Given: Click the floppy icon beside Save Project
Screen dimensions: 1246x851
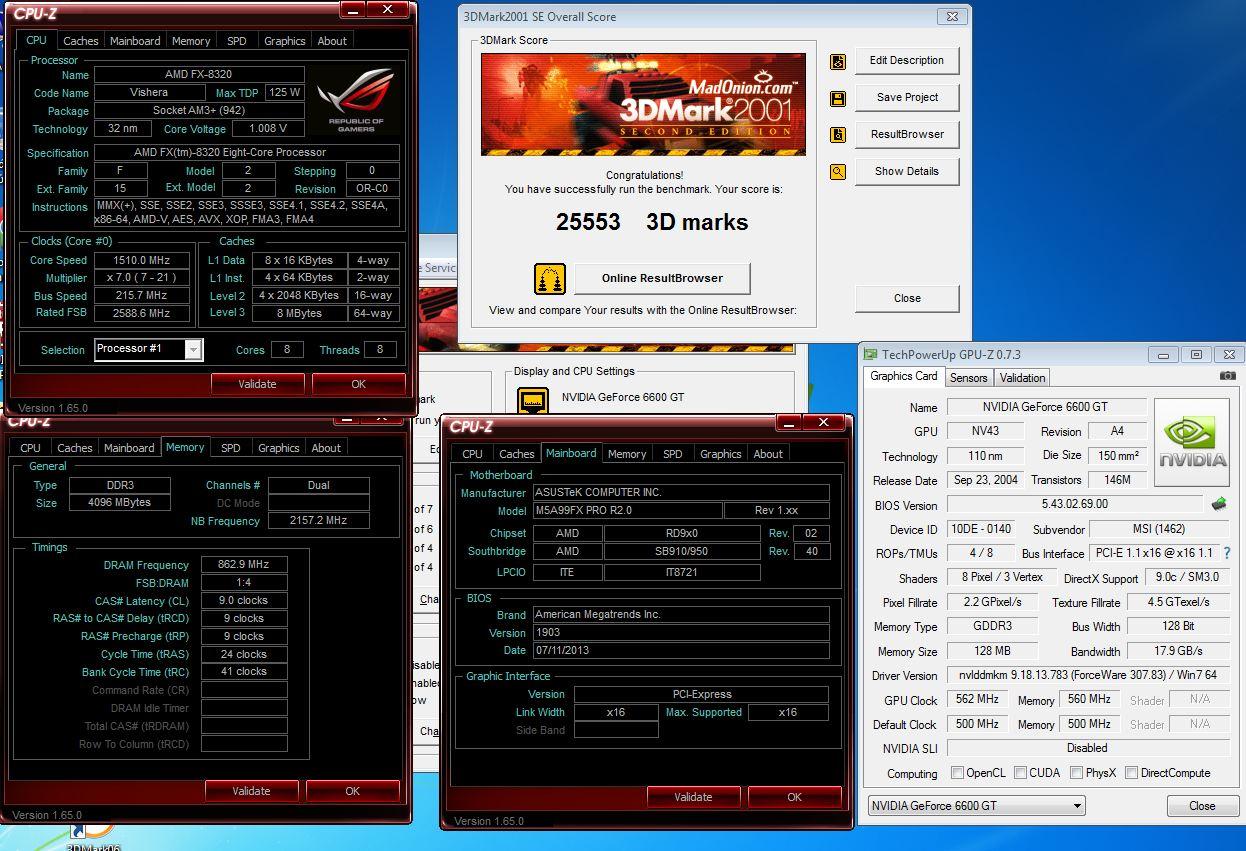Looking at the screenshot, I should 838,98.
